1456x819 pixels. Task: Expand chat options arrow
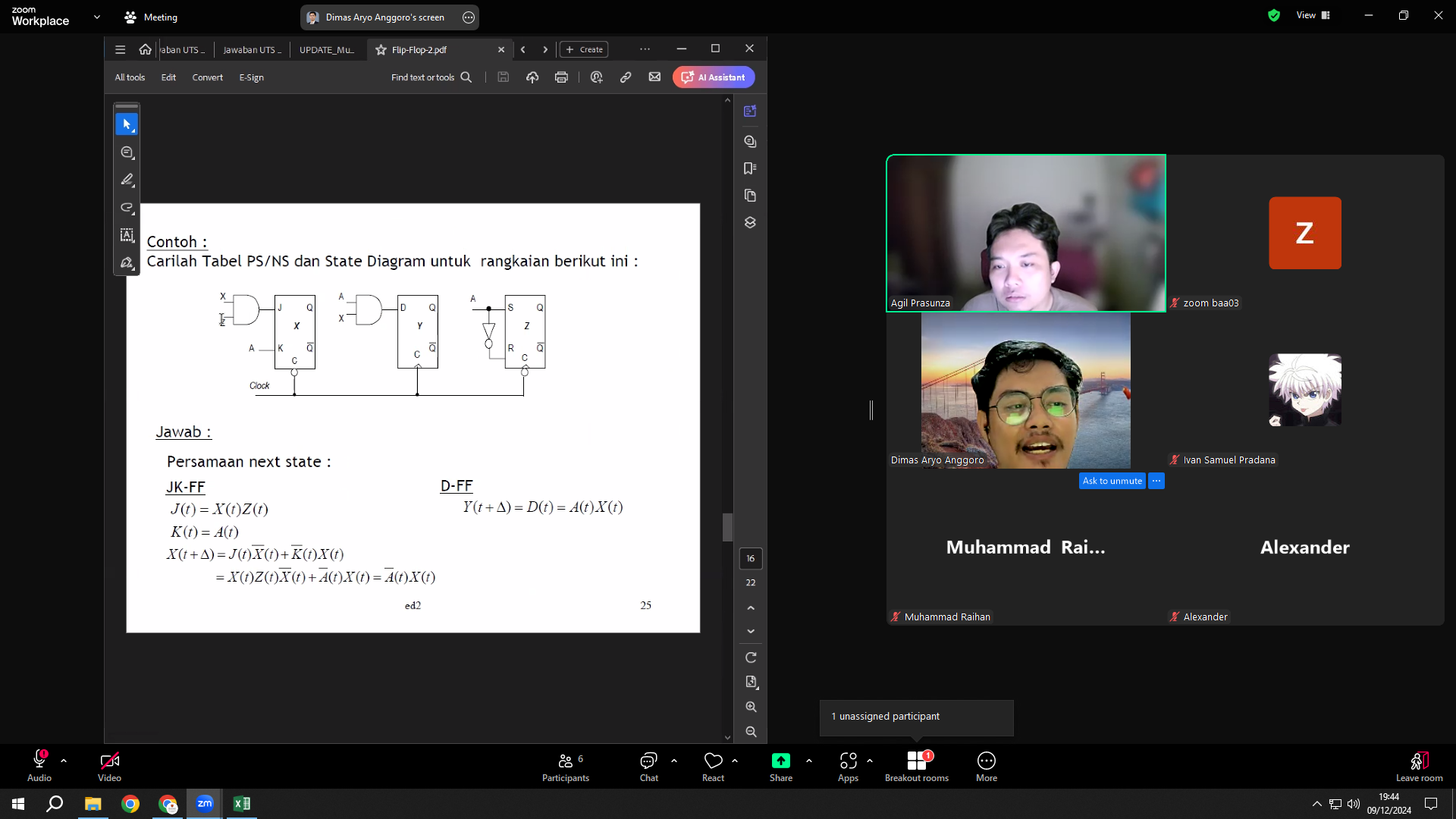tap(674, 760)
